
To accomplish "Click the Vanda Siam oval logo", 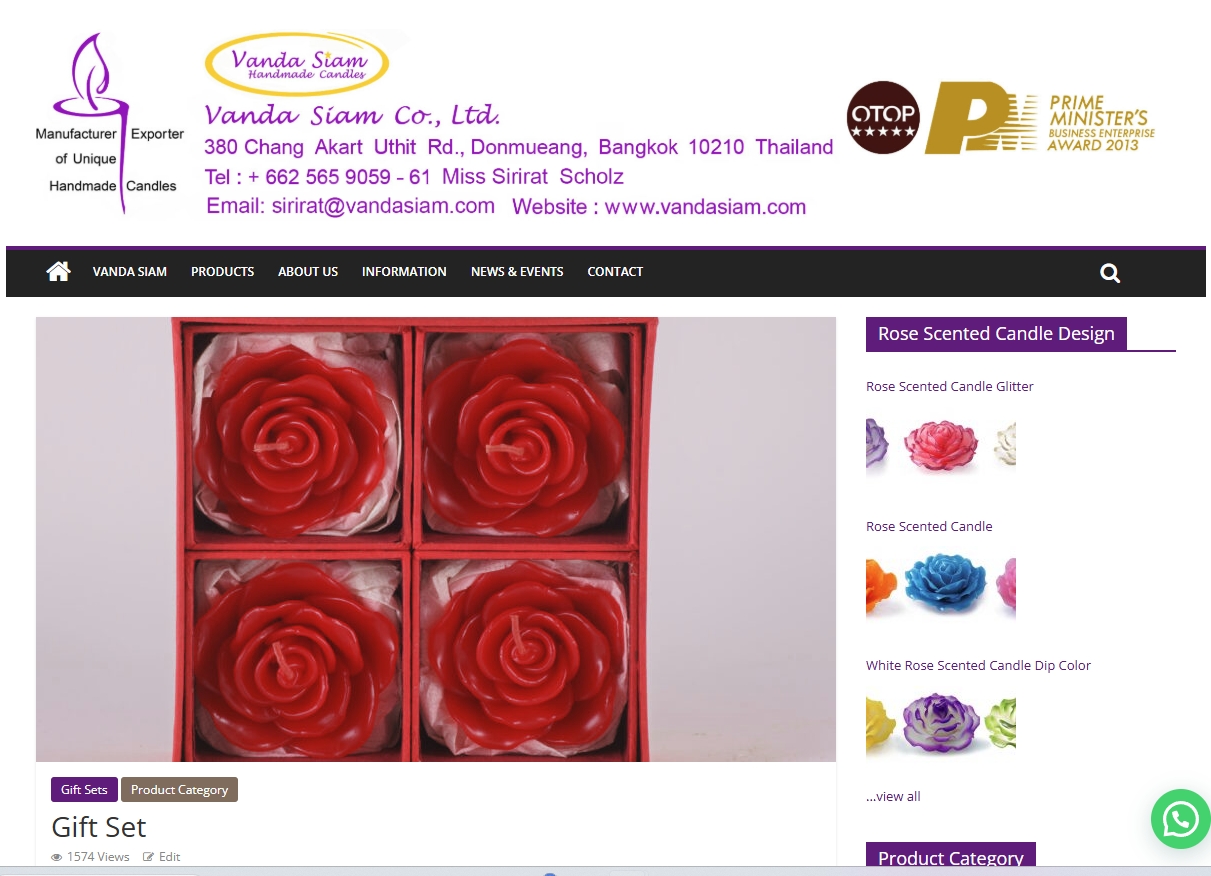I will tap(297, 64).
